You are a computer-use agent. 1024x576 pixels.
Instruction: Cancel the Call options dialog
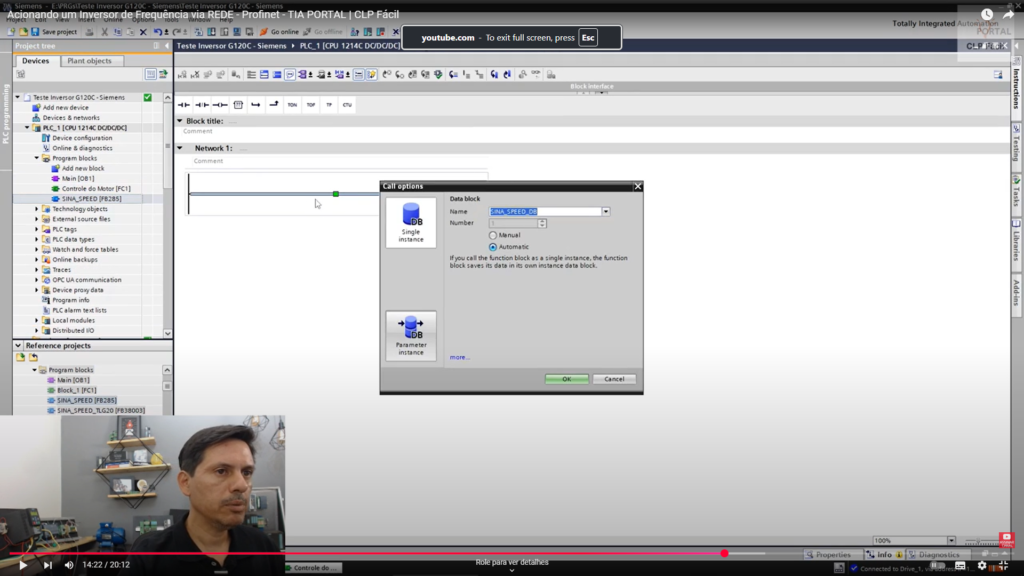[x=614, y=379]
